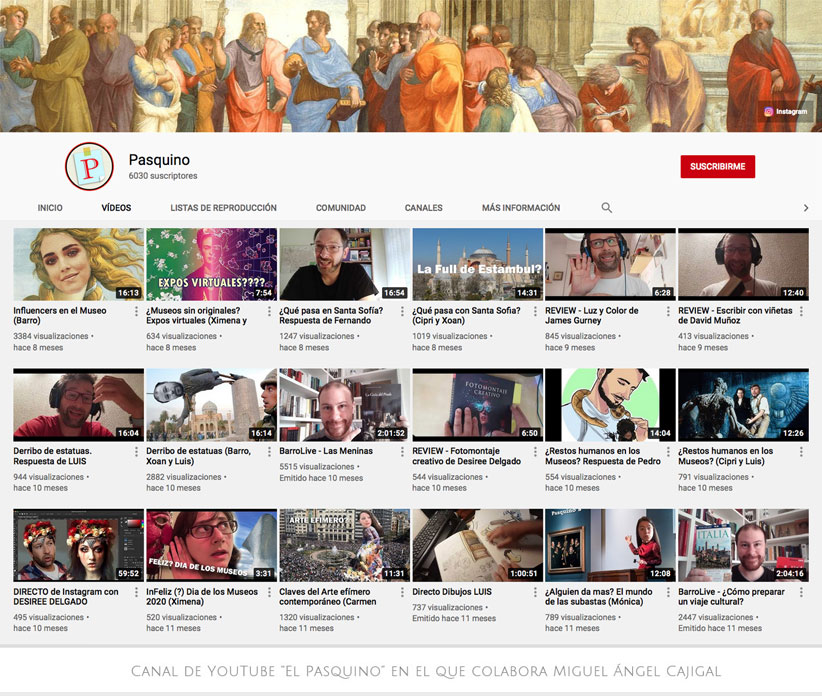822x696 pixels.
Task: Open video title Influencers en el Museo (Barro)
Action: coord(60,316)
